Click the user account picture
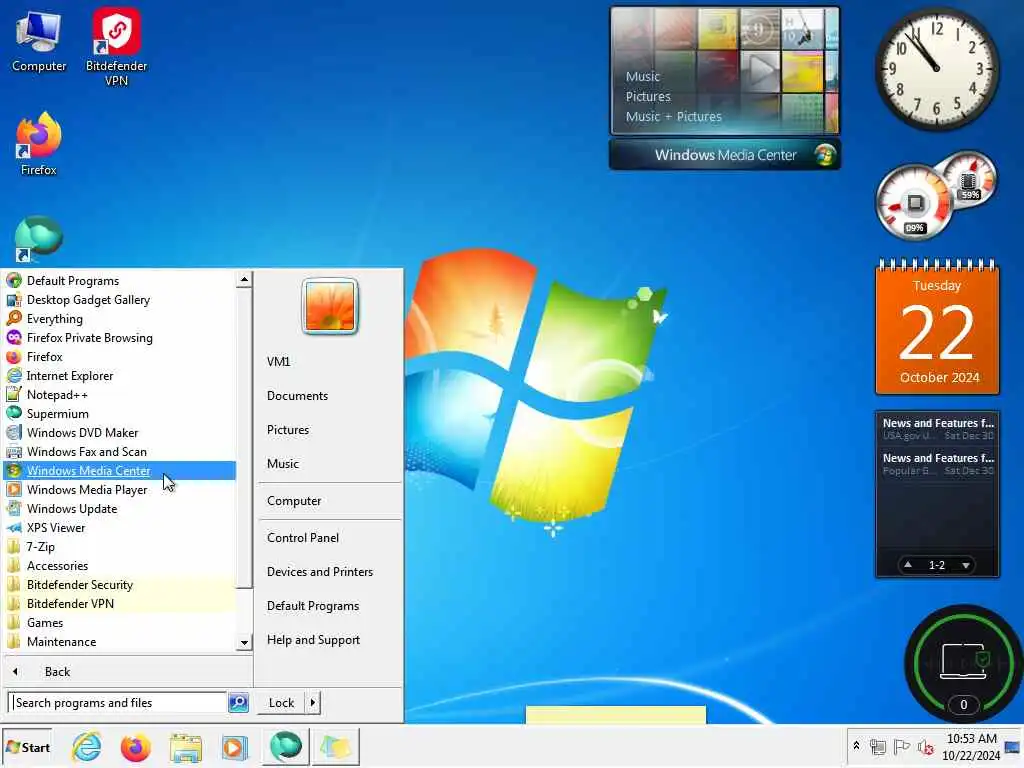 (330, 306)
